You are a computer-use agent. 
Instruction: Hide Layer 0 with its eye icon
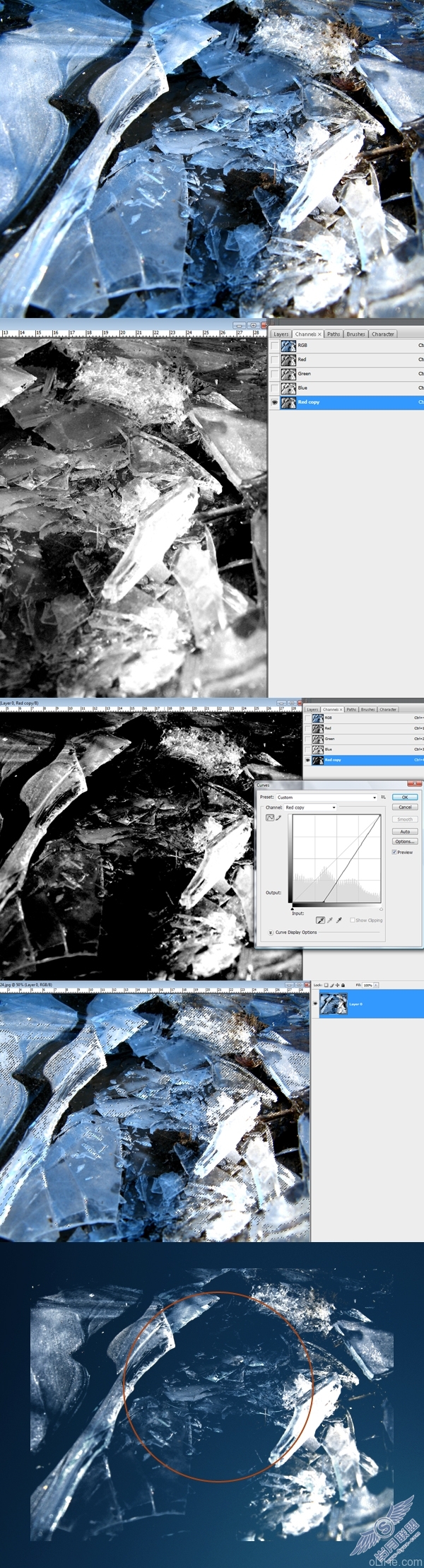pos(315,1004)
